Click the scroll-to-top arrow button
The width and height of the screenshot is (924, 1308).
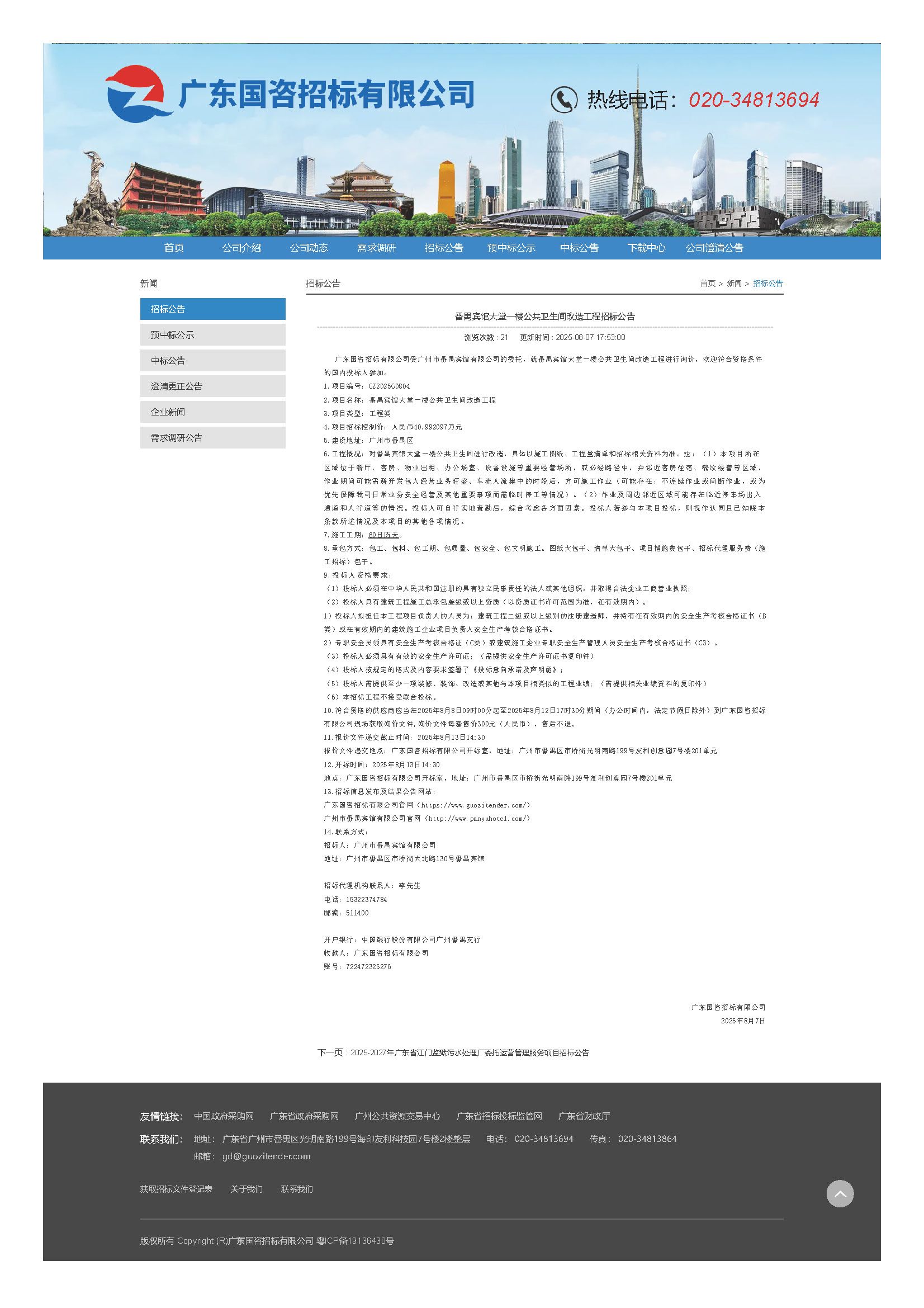tap(839, 1193)
